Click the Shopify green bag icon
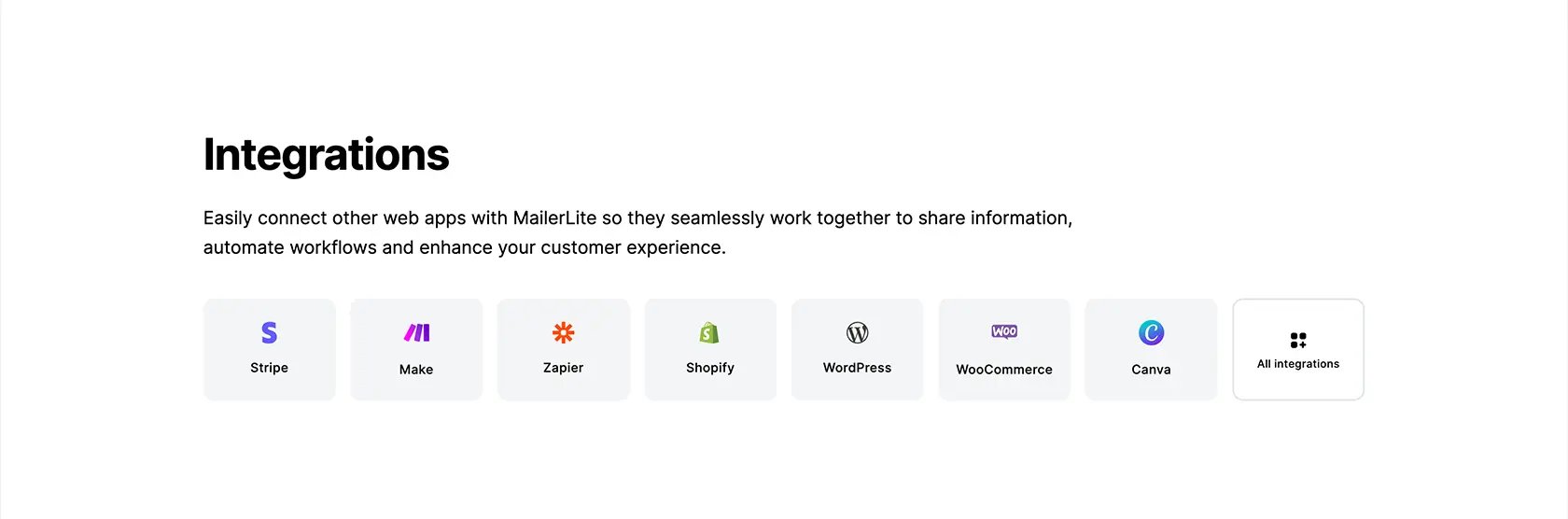This screenshot has height=519, width=1568. (x=709, y=332)
